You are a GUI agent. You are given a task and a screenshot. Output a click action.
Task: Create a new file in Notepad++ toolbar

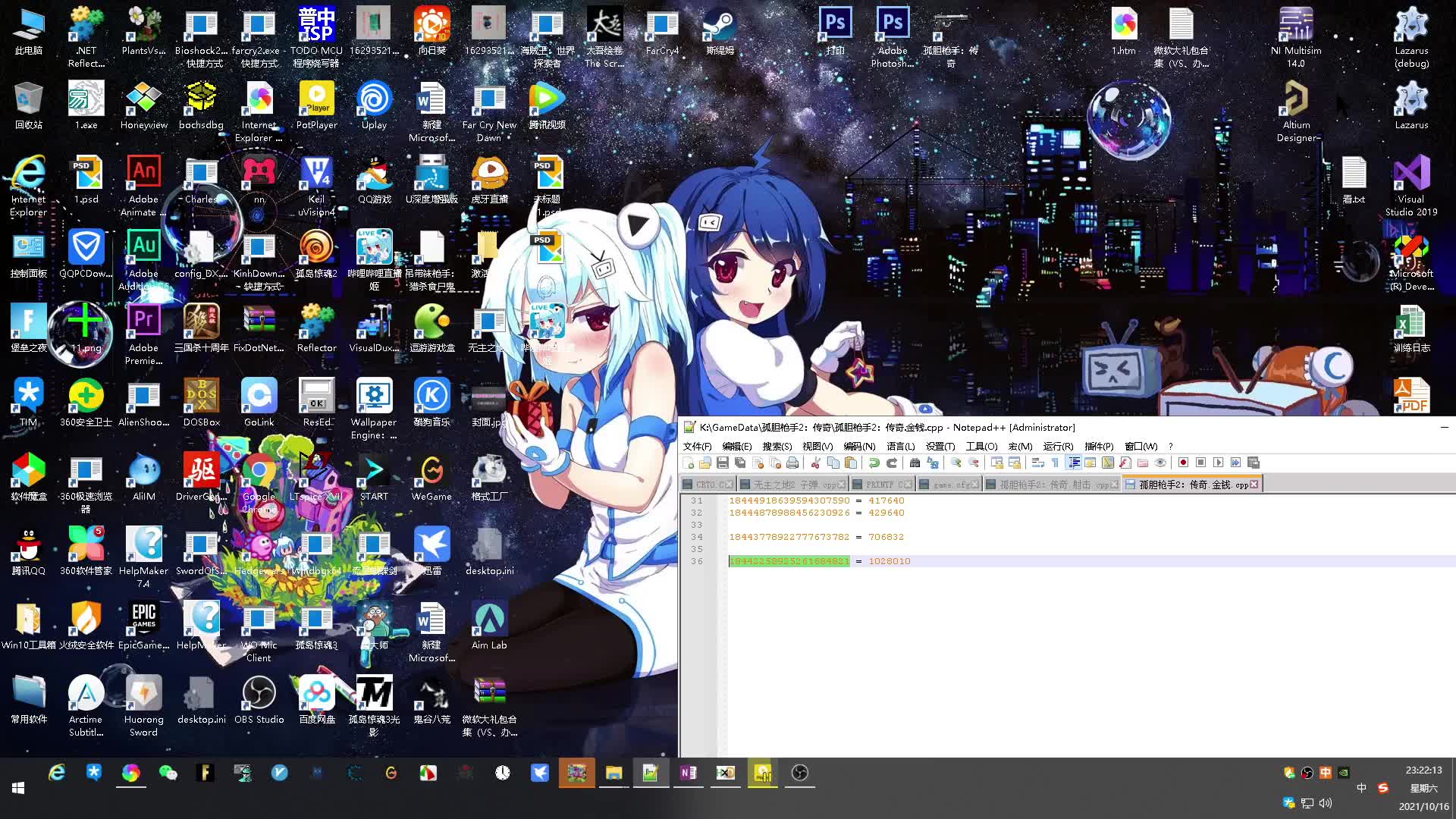pos(688,463)
